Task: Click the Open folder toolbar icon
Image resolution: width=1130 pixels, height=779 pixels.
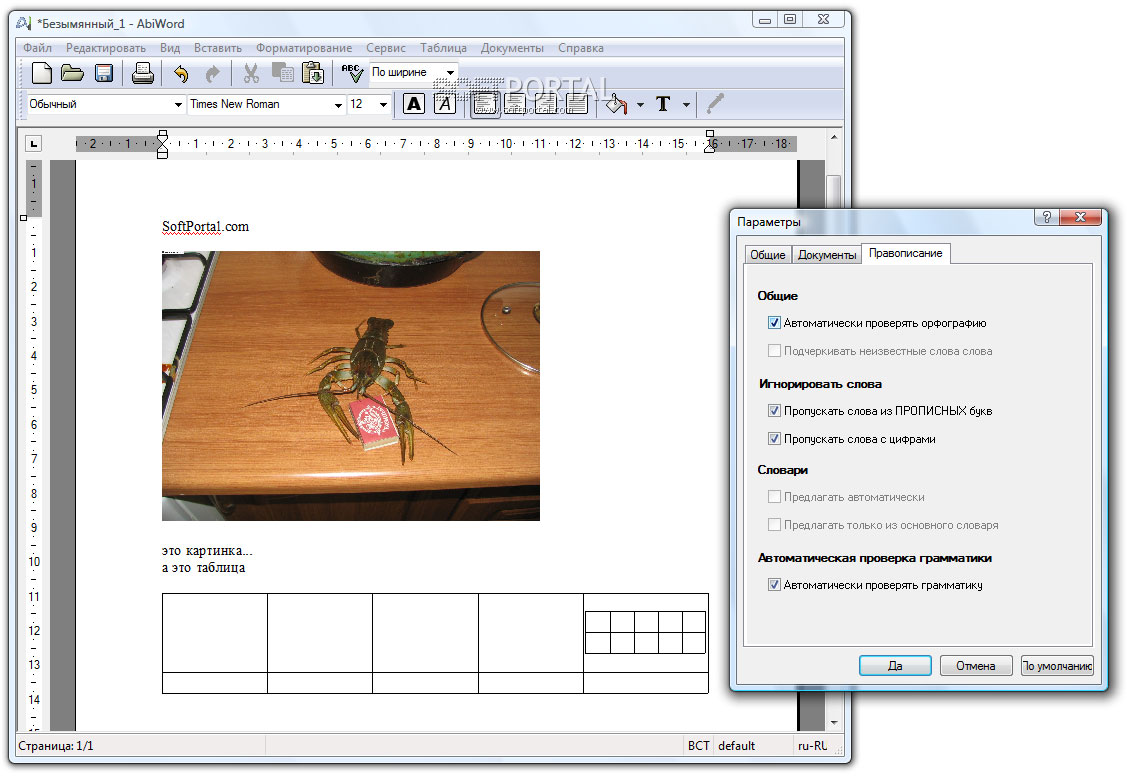Action: [72, 73]
